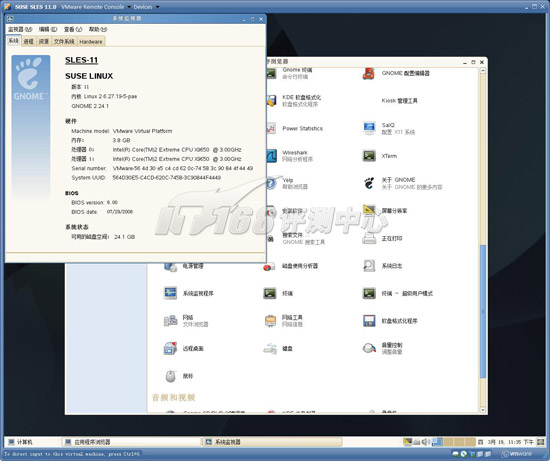Open floppy formatter (软盘格式化程序) icon
The image size is (550, 461).
click(369, 321)
